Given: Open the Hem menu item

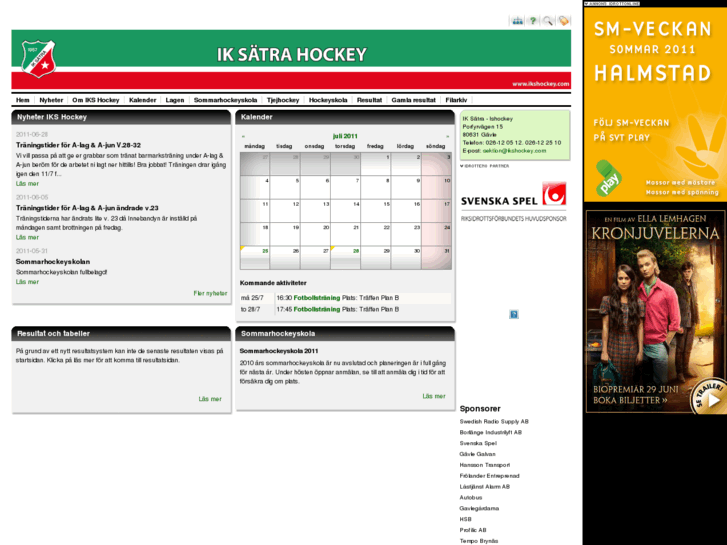Looking at the screenshot, I should click(23, 100).
